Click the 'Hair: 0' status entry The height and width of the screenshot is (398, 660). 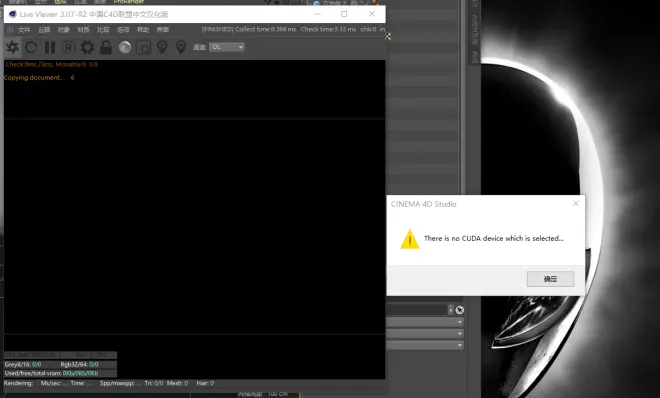[x=205, y=383]
